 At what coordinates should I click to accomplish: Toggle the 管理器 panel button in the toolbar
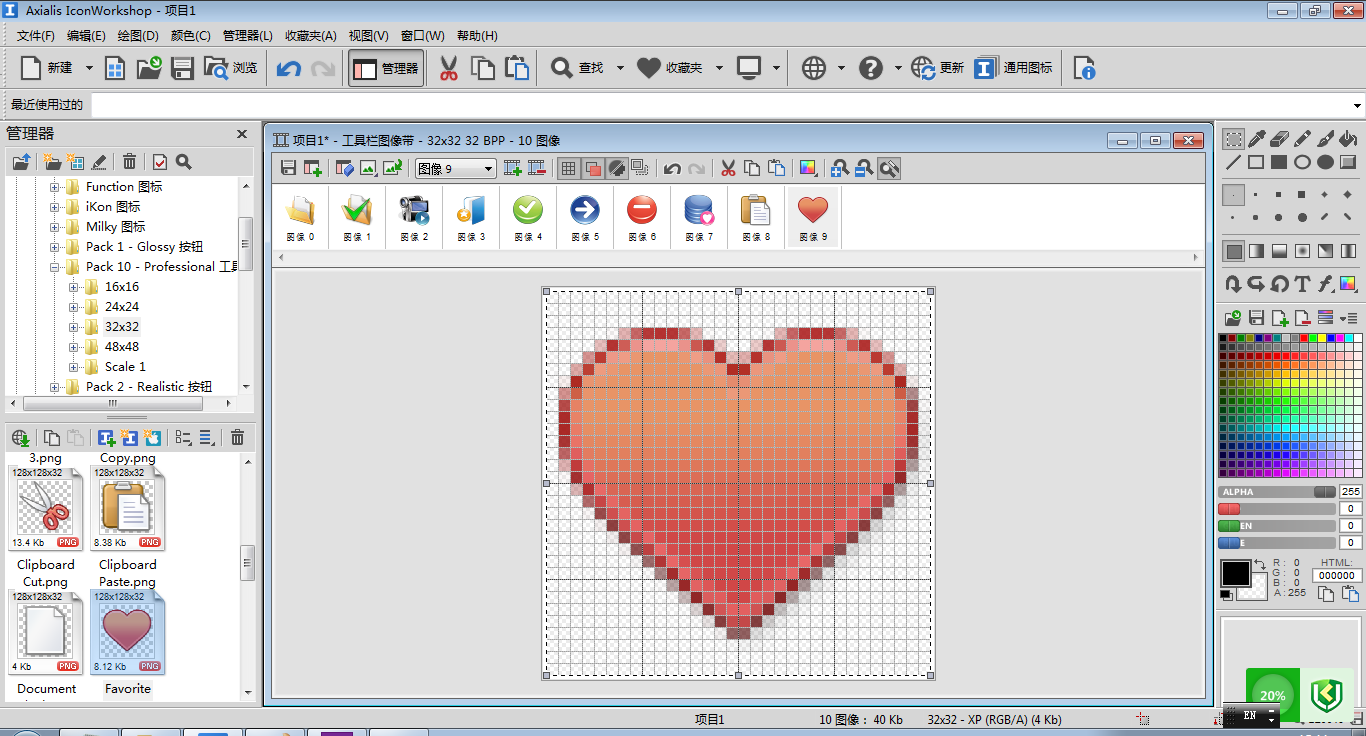click(386, 68)
